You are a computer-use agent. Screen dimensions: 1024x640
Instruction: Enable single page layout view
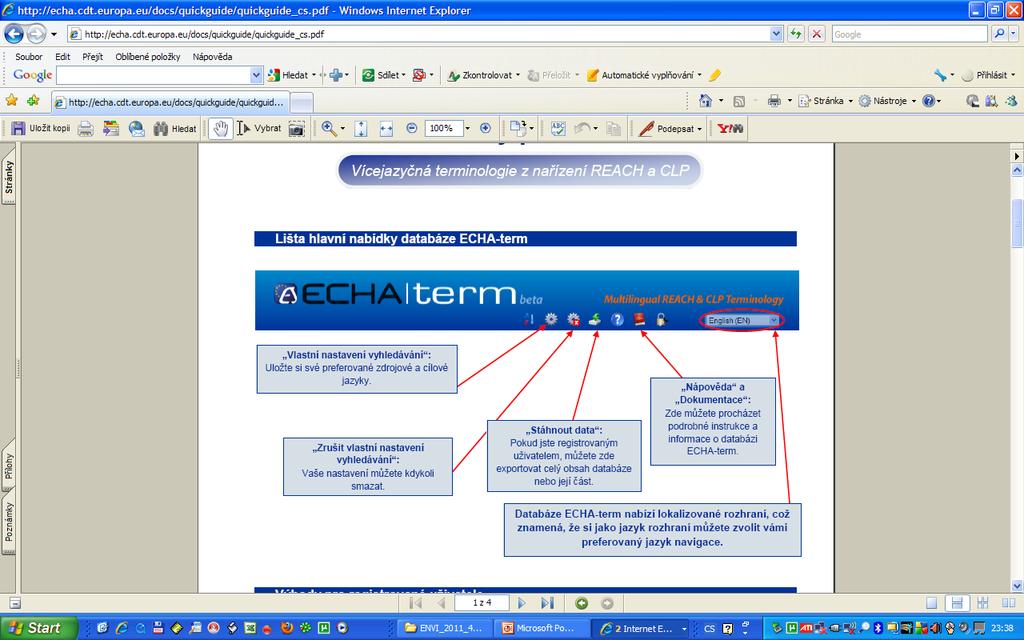tap(931, 603)
